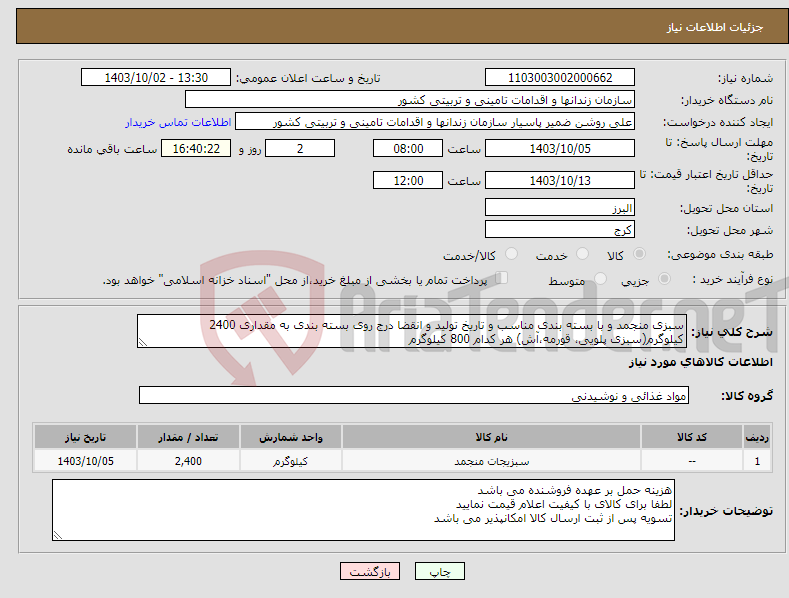The height and width of the screenshot is (598, 789).
Task: Select the خدمت radio button
Action: (x=582, y=254)
